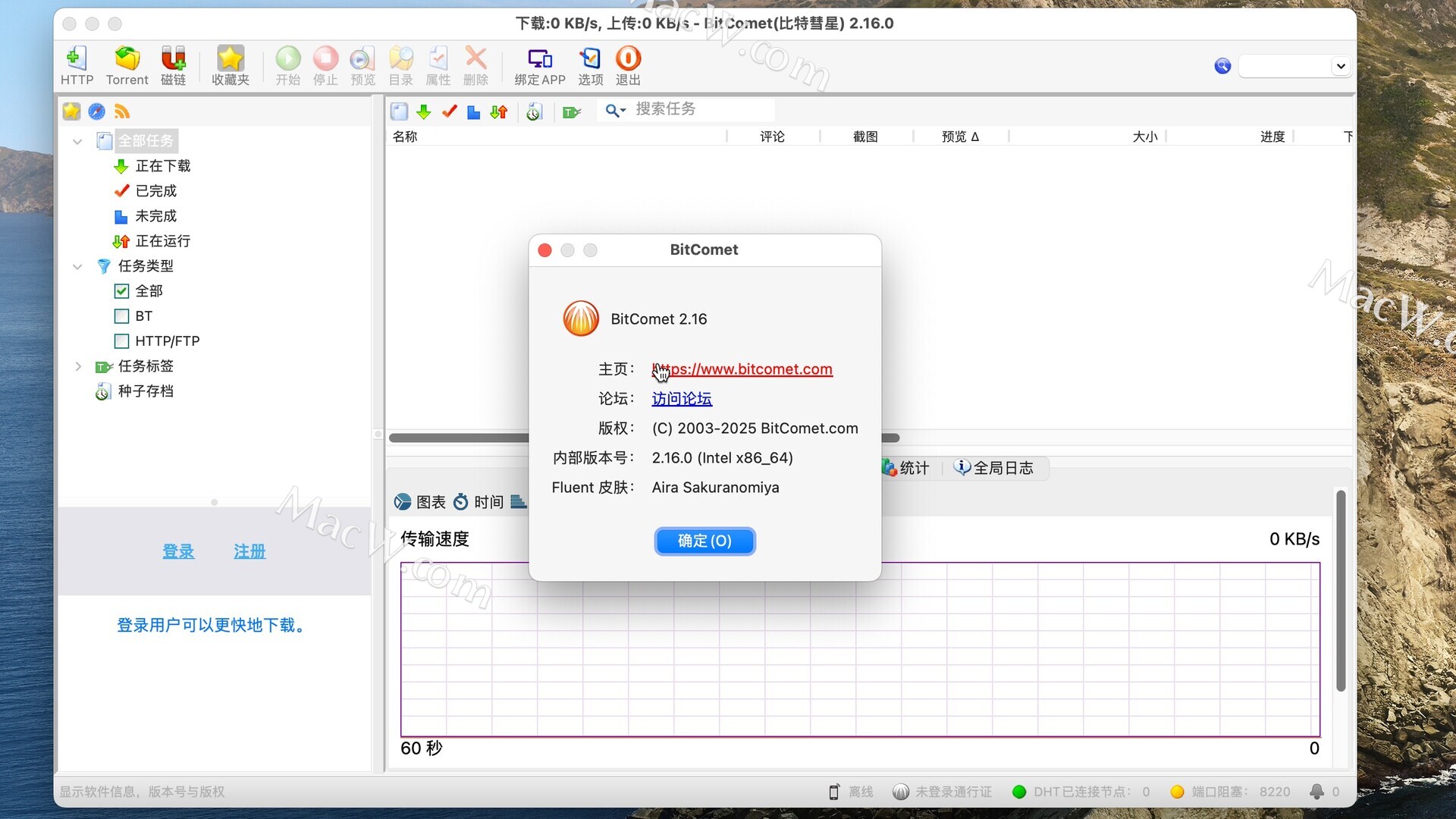This screenshot has height=819, width=1456.
Task: Filter list by all tasks icon
Action: (x=399, y=111)
